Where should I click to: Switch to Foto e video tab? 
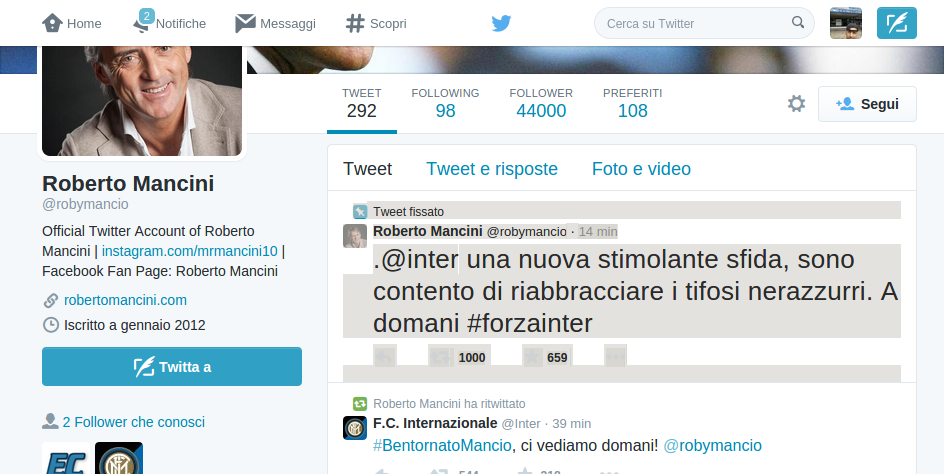pos(641,169)
